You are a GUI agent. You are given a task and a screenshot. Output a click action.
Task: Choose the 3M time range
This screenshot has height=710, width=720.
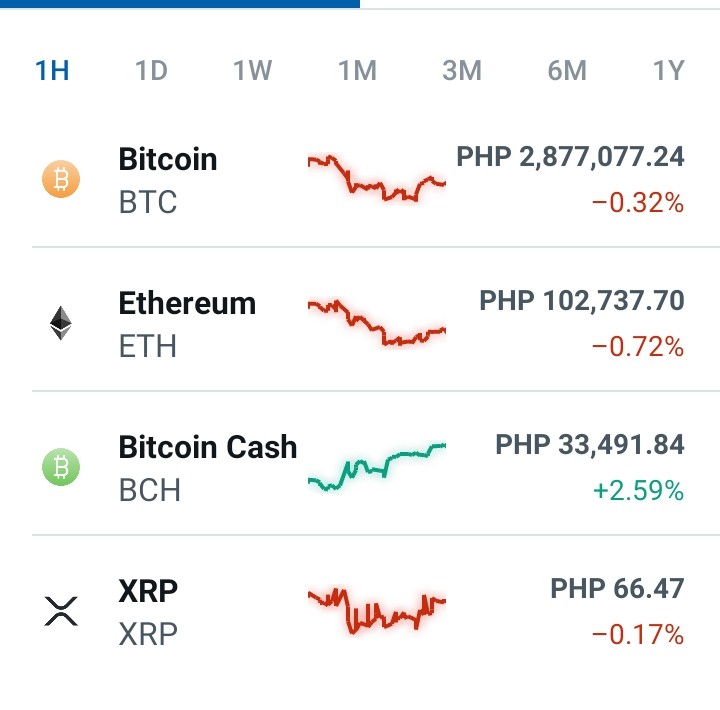(462, 71)
